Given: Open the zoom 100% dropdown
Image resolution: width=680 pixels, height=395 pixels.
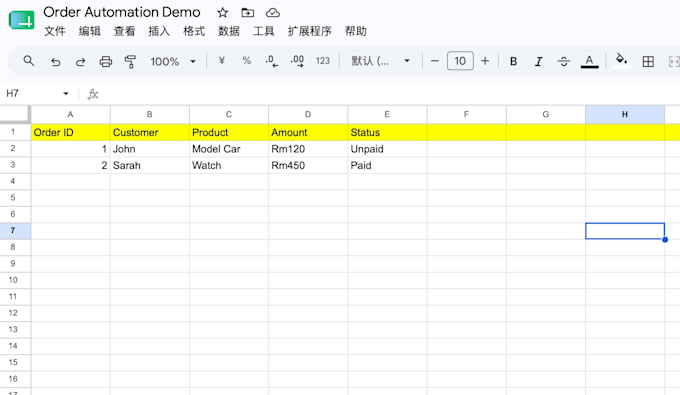Looking at the screenshot, I should (173, 62).
